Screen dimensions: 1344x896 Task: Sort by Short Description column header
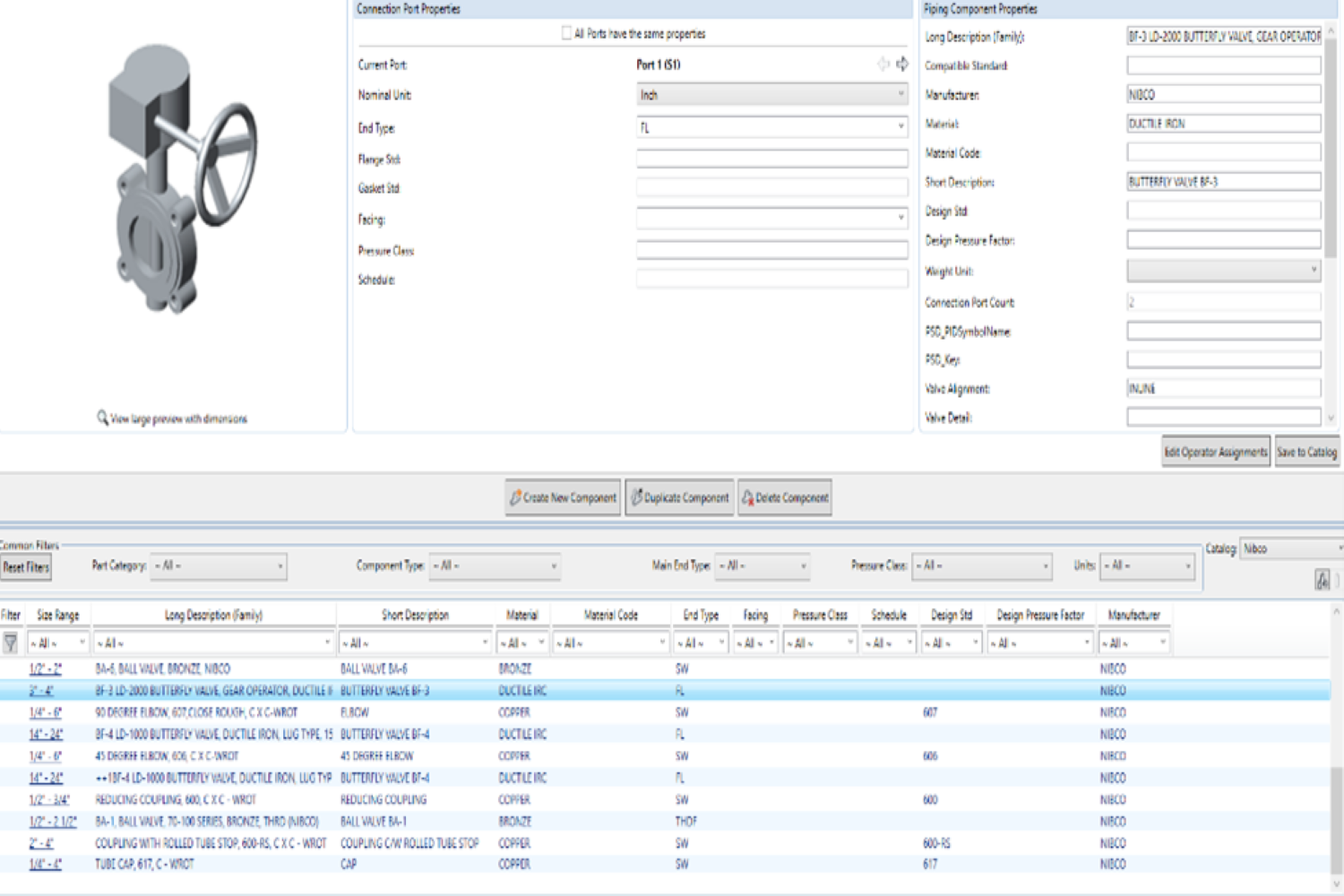pos(415,615)
